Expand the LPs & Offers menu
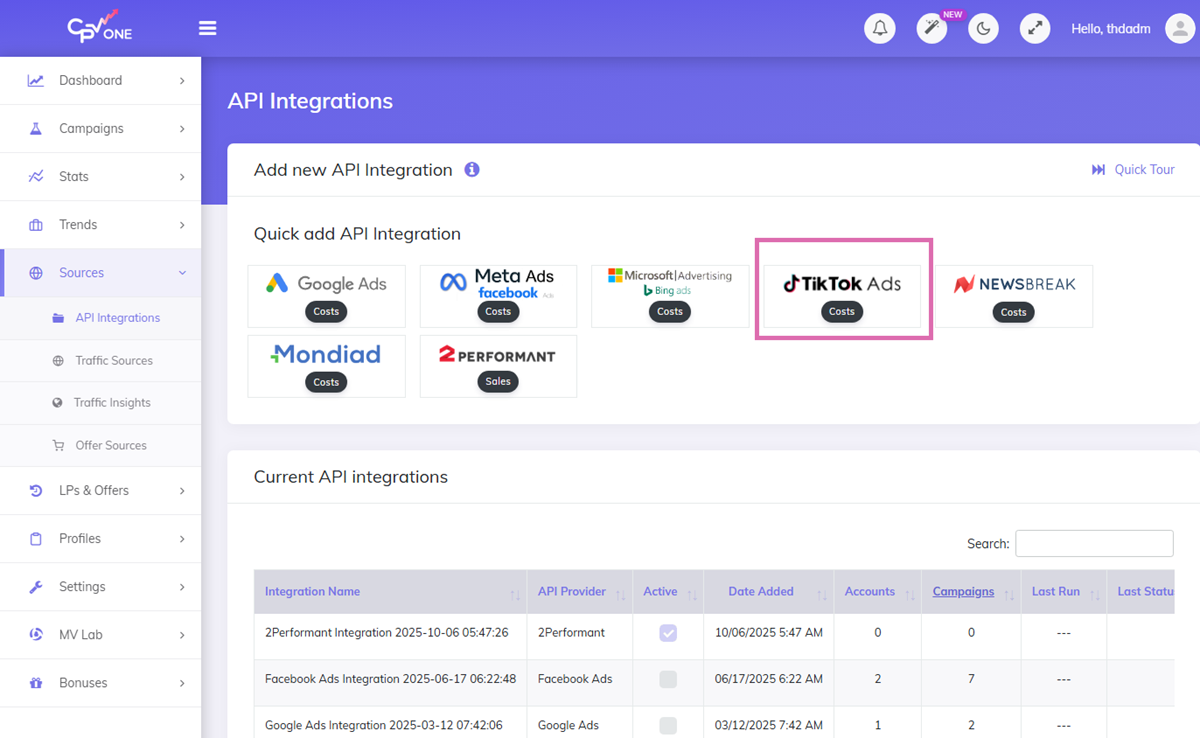 pos(96,490)
